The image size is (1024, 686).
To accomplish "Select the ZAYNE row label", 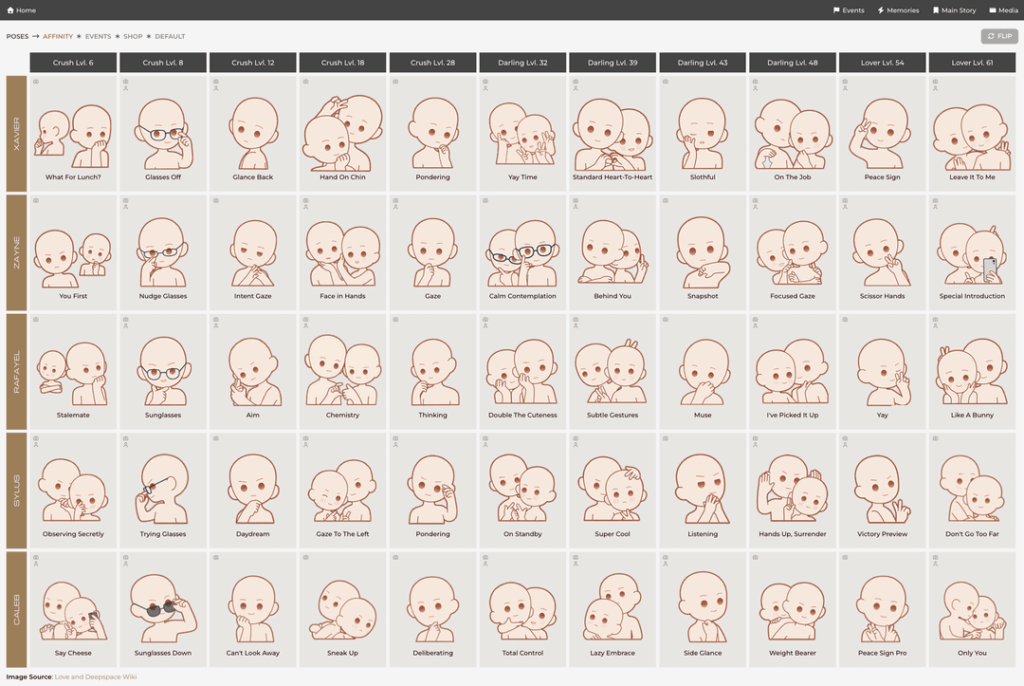I will tap(16, 252).
